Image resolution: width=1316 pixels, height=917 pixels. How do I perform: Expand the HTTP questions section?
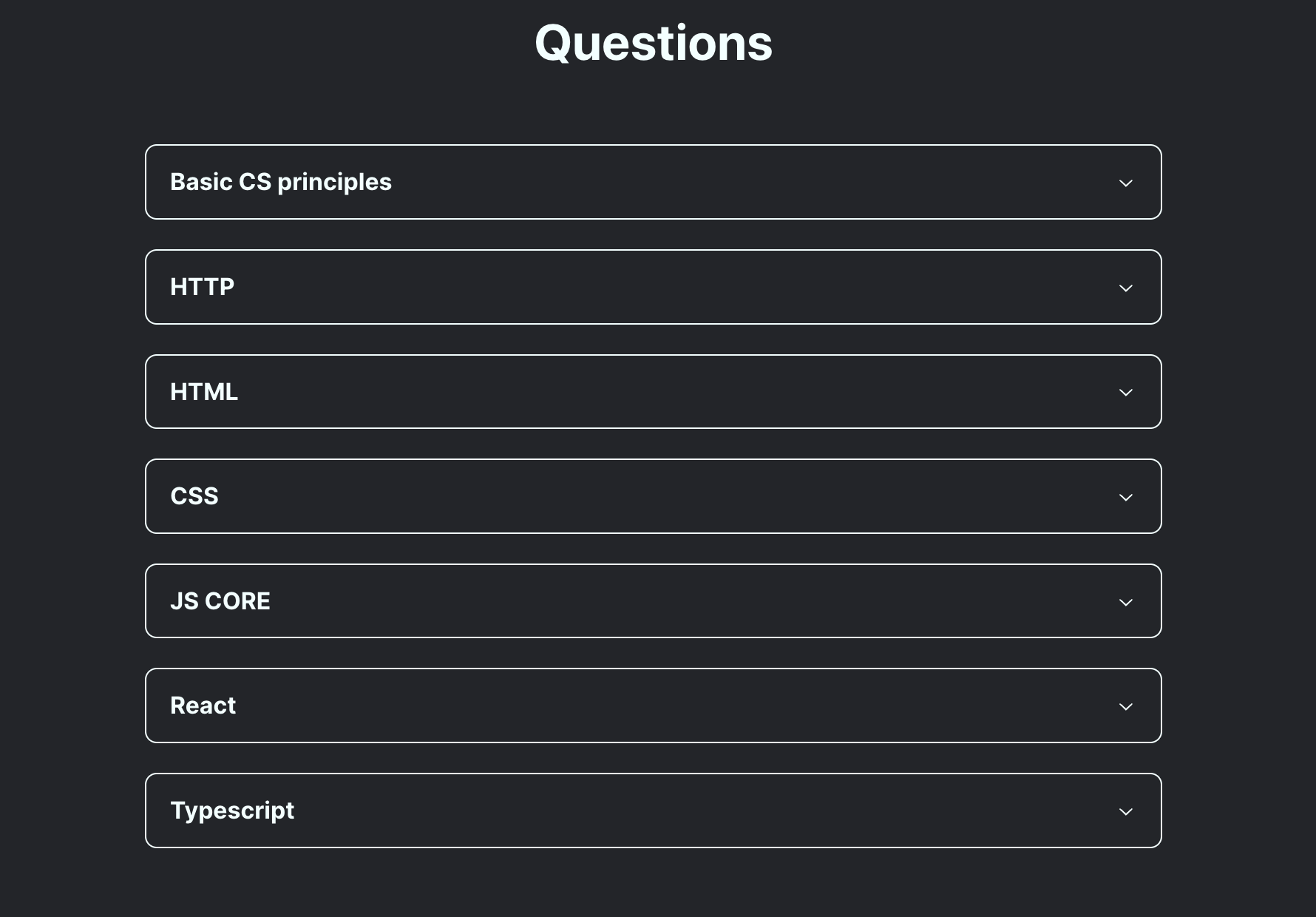[654, 287]
